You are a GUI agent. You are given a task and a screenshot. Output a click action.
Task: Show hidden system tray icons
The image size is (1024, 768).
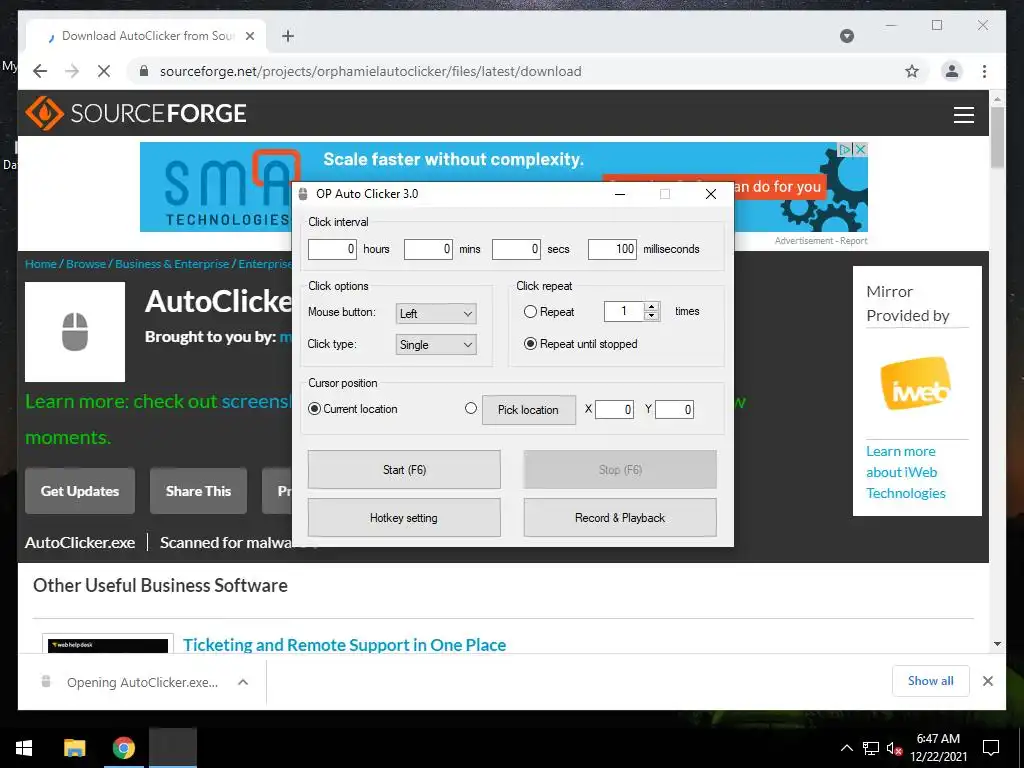[x=846, y=748]
